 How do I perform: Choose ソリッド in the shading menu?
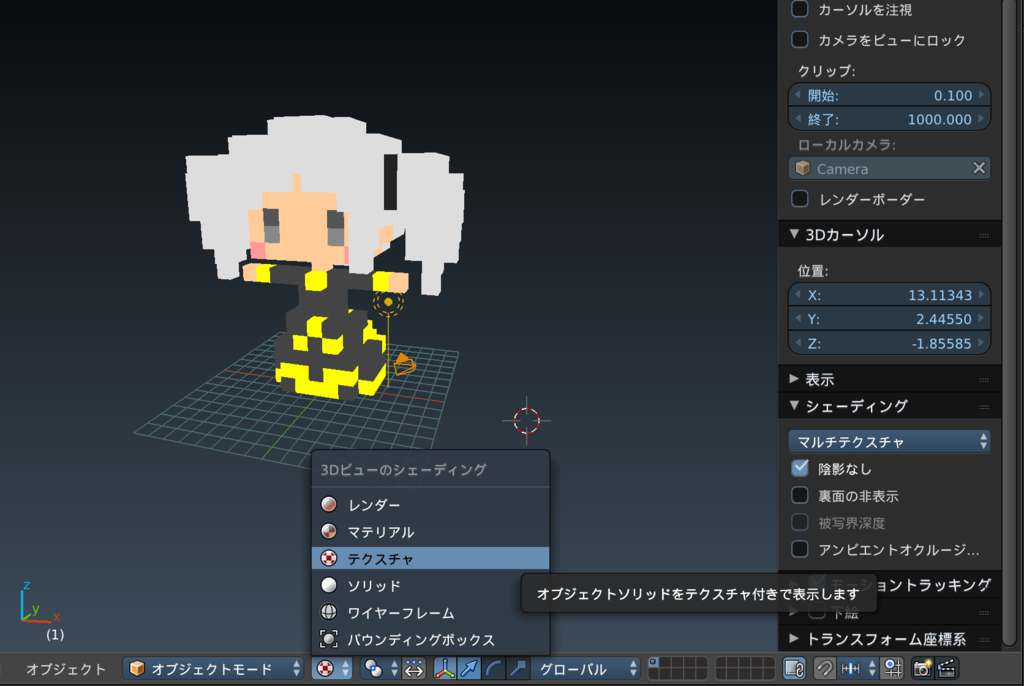click(430, 585)
